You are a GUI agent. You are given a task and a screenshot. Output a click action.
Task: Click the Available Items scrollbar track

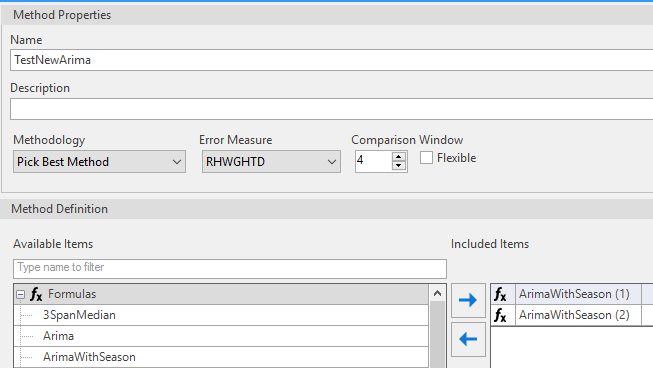(x=437, y=334)
